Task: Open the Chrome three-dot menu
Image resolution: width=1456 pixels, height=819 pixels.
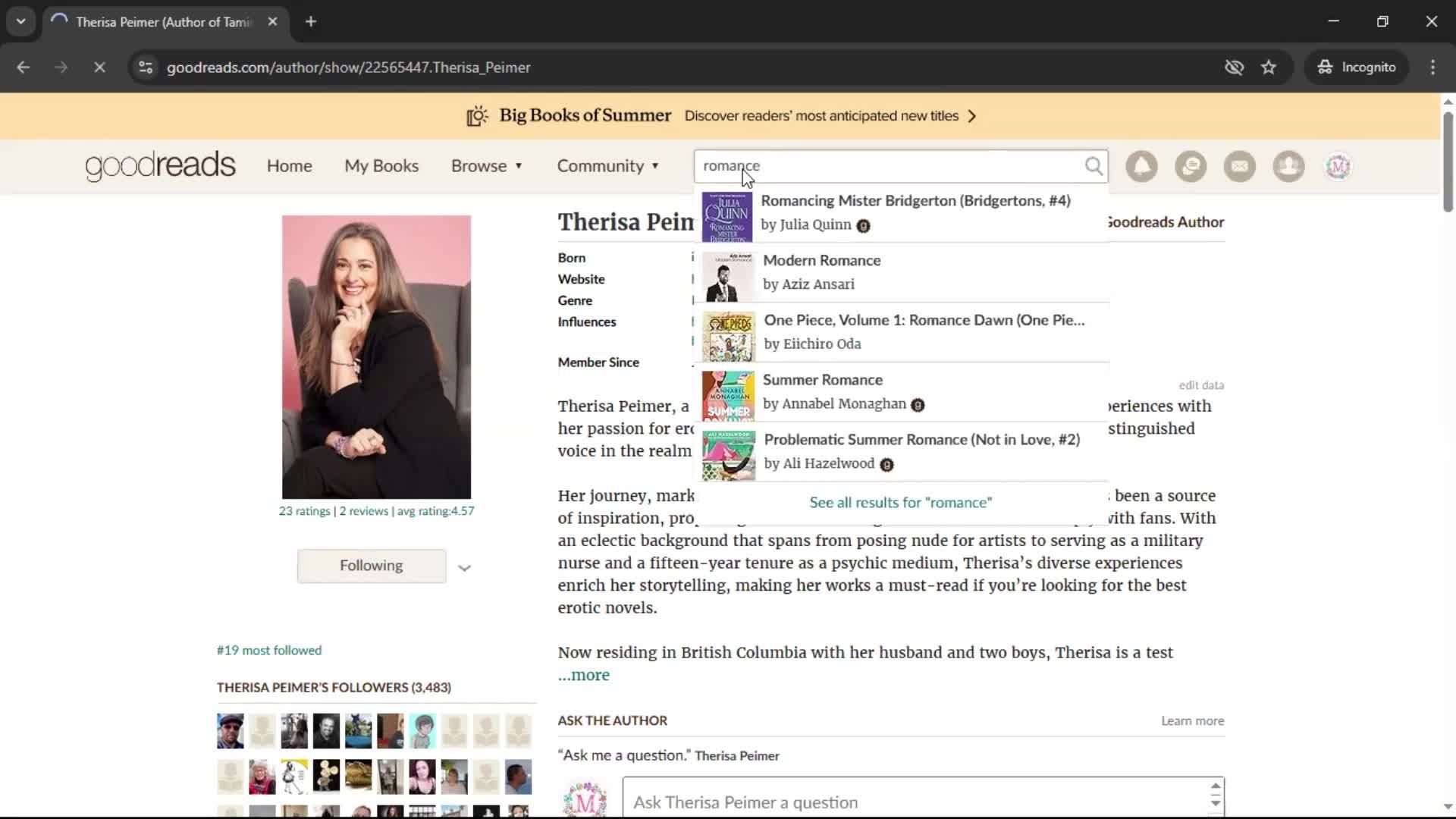Action: pos(1432,67)
